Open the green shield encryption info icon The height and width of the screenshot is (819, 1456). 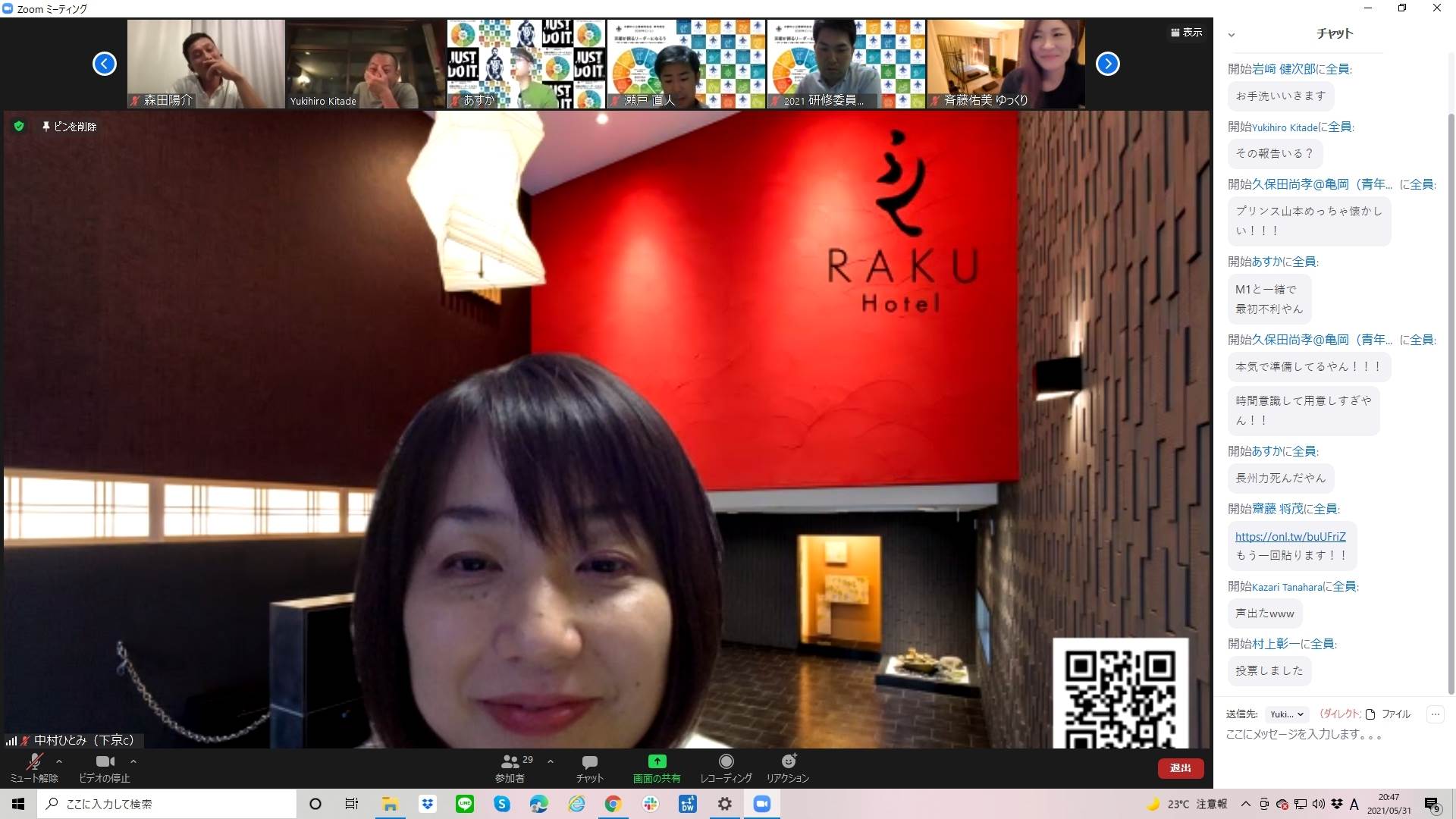tap(19, 127)
